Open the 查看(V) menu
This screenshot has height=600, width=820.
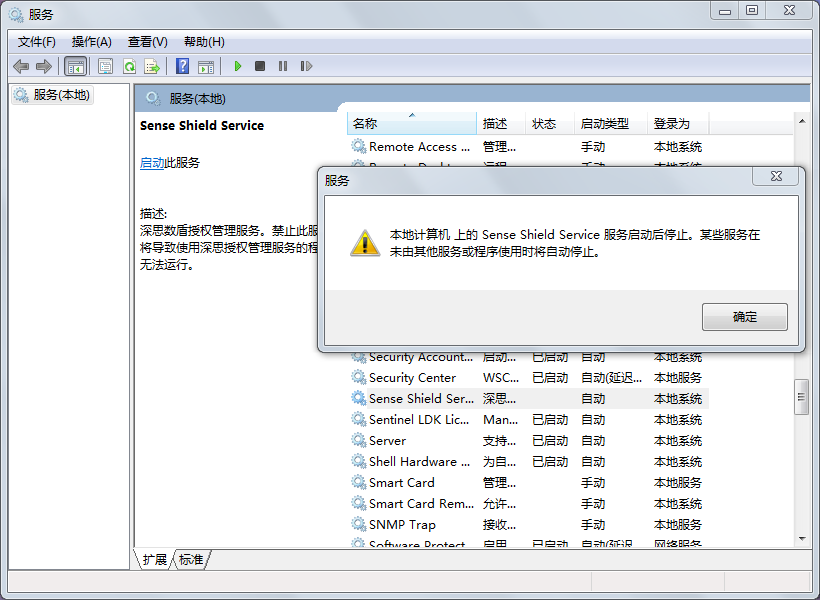coord(147,42)
